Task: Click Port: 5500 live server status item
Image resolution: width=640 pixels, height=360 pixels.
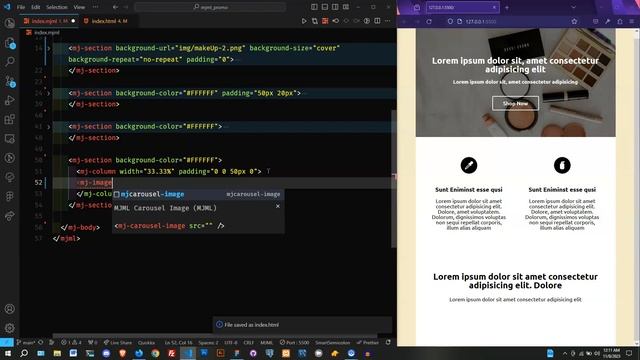Action: point(294,342)
